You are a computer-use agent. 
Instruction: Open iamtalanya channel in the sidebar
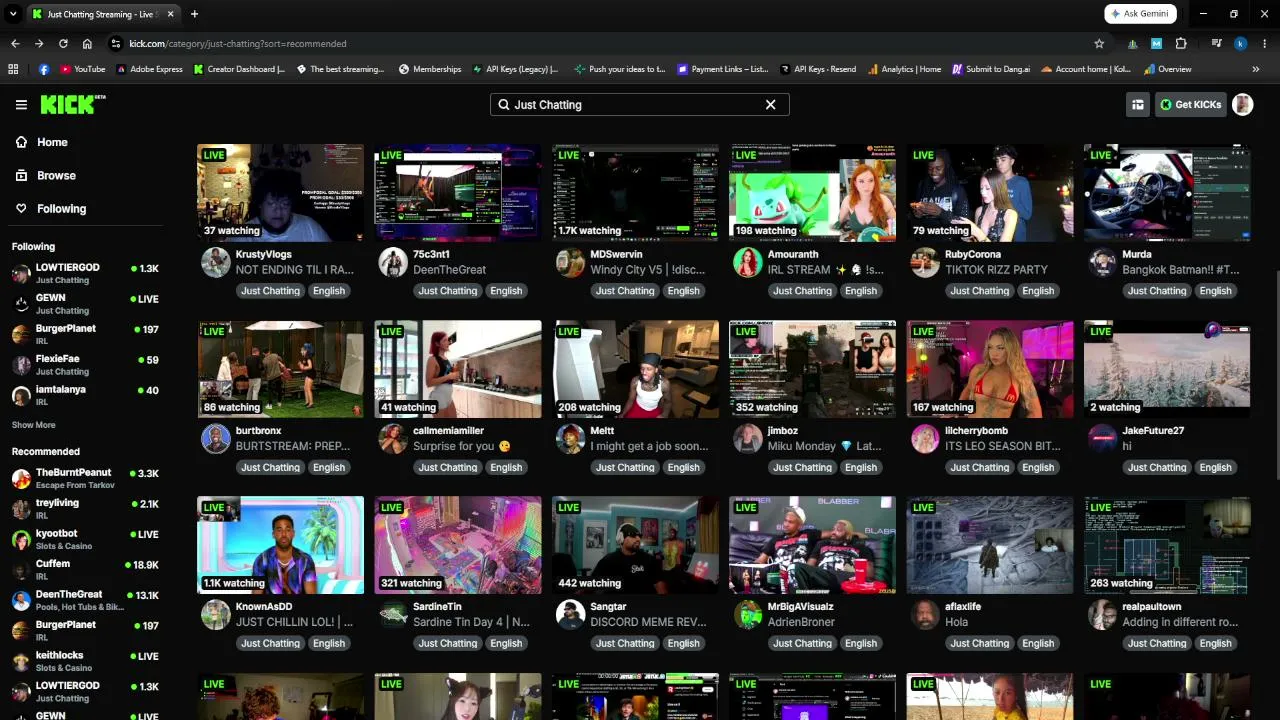(85, 395)
